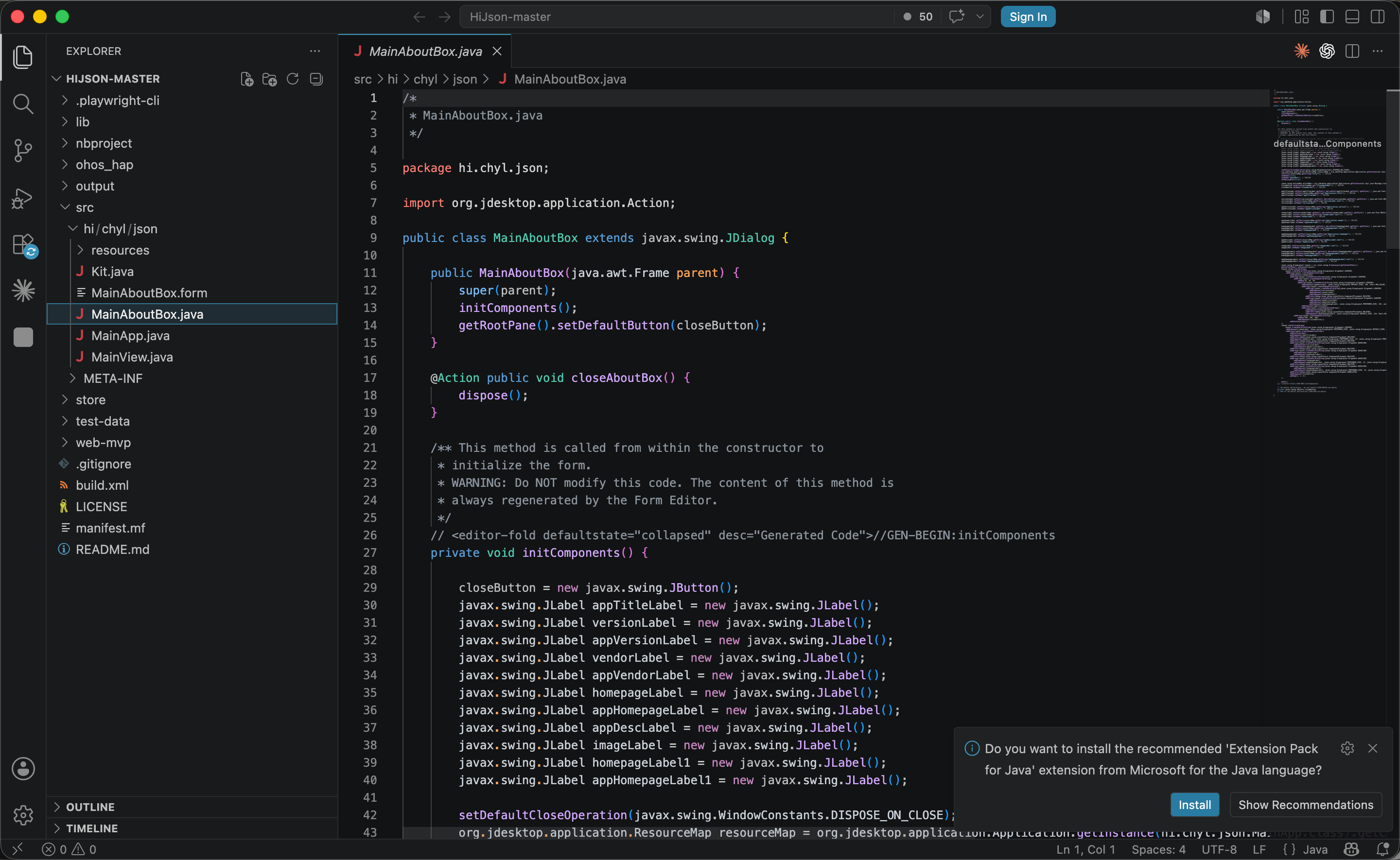
Task: Open MainView.java in the Explorer
Action: tap(192, 357)
